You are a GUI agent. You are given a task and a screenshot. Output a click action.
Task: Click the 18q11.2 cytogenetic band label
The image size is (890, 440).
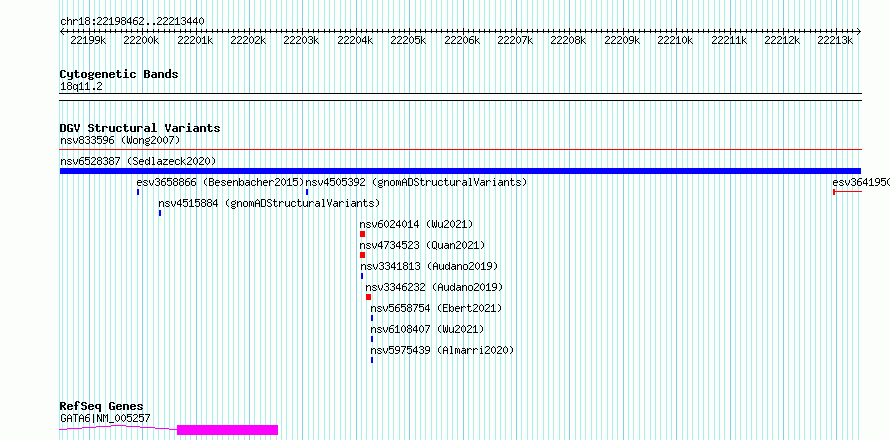(x=81, y=86)
